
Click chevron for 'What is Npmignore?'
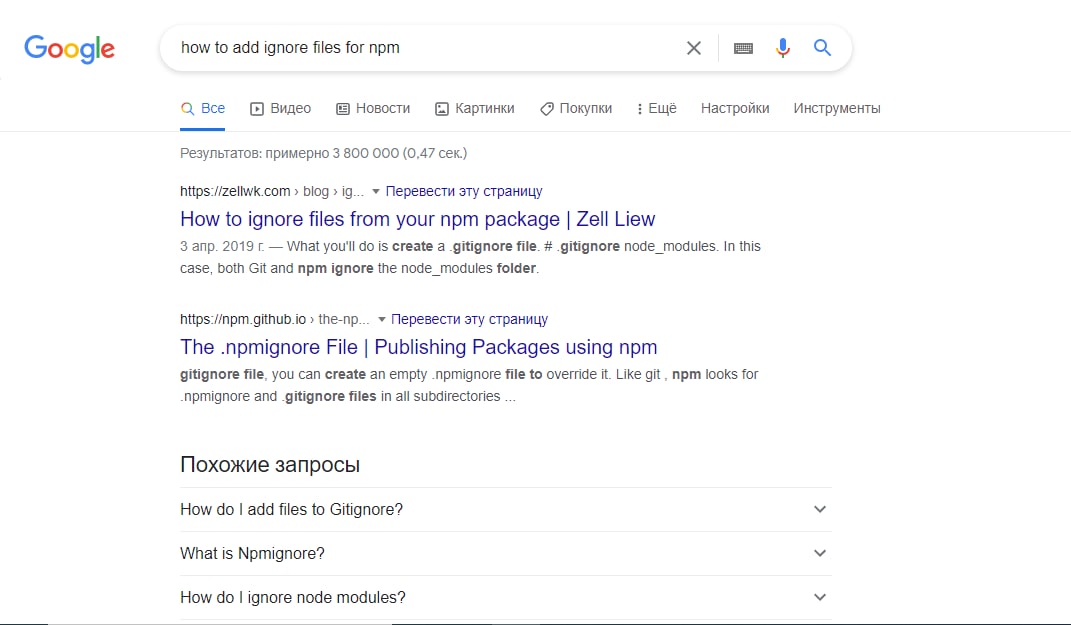point(820,553)
